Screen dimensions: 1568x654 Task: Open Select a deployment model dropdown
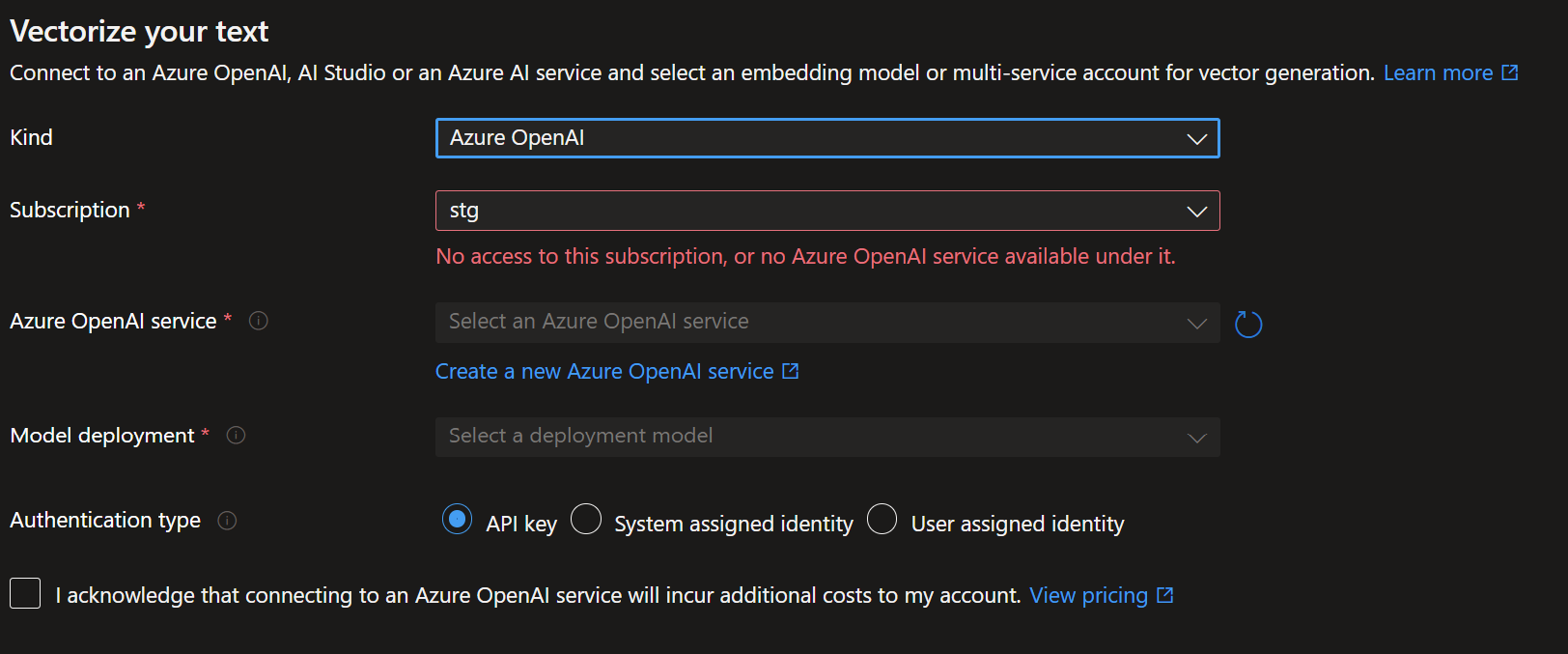(x=811, y=437)
